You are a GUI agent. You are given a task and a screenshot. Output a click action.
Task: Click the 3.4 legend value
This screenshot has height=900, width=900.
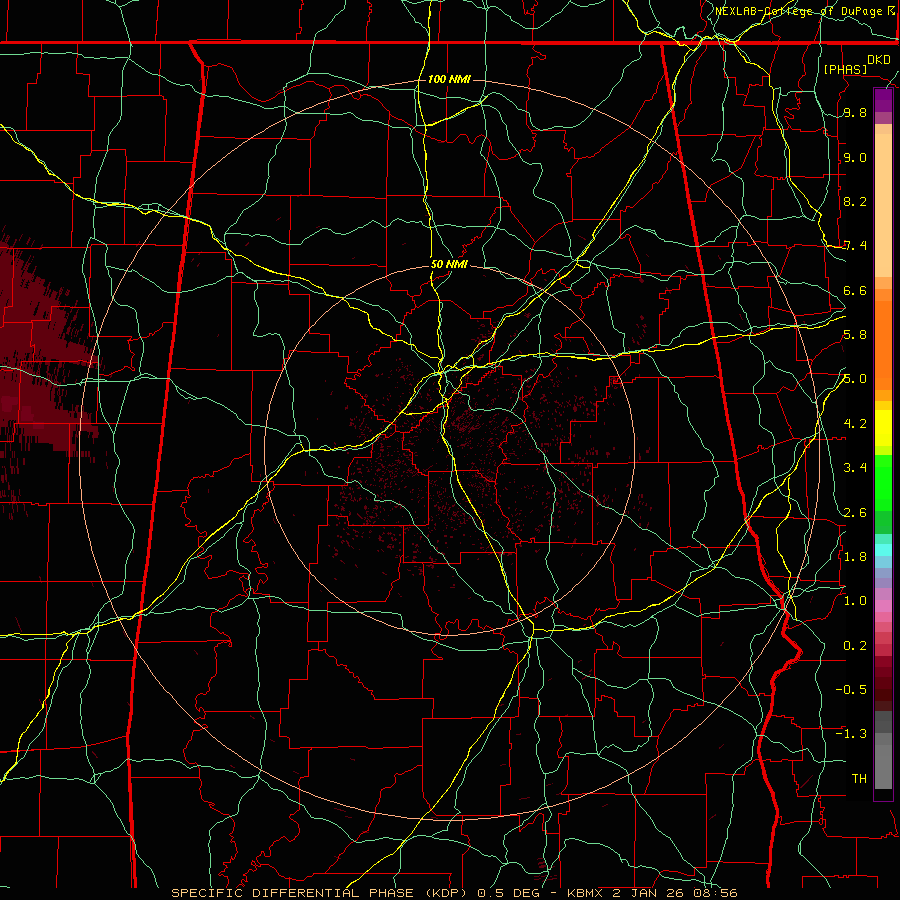click(855, 468)
